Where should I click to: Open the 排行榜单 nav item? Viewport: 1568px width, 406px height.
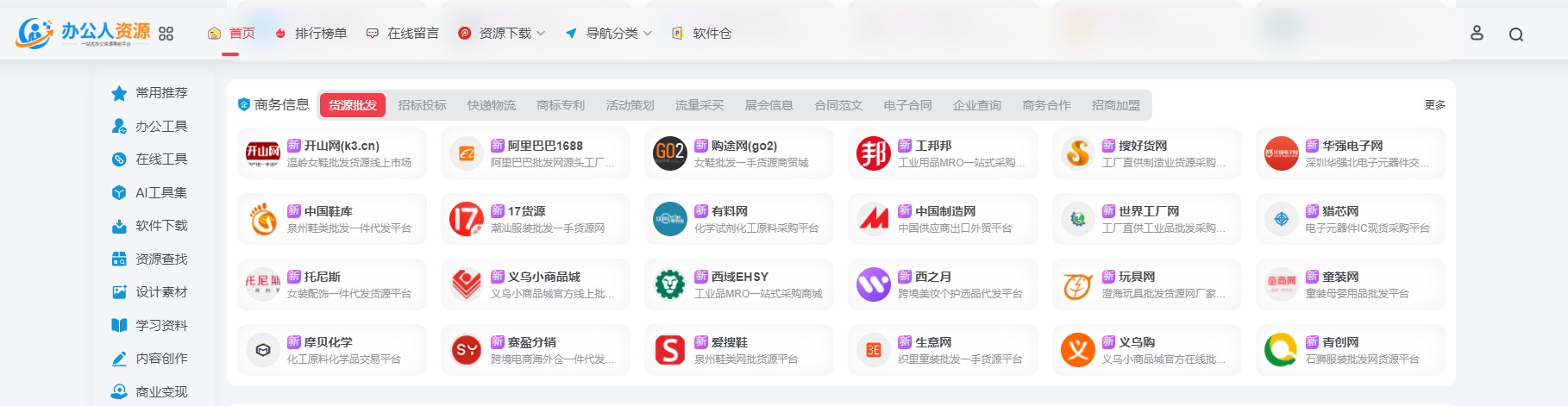click(310, 34)
